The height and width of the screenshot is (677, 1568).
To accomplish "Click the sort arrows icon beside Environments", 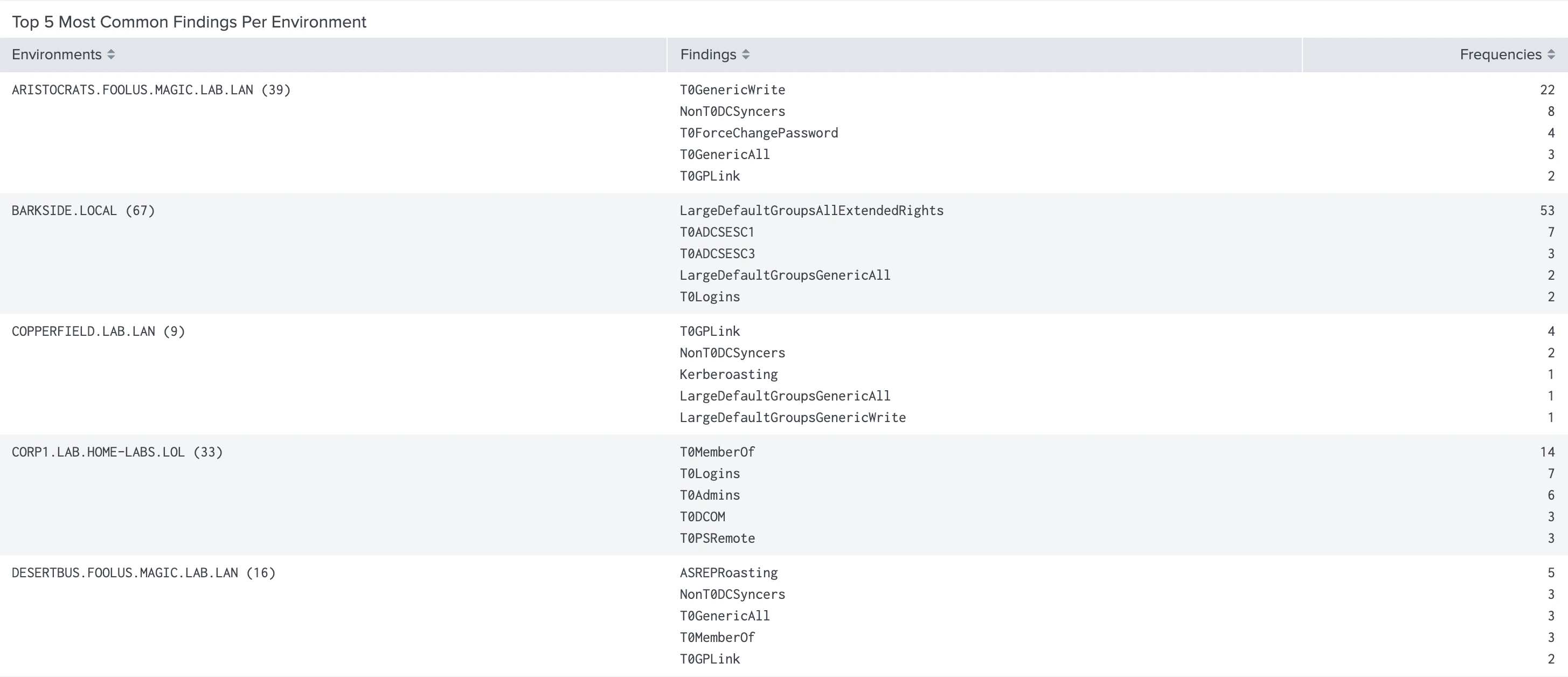I will pyautogui.click(x=111, y=55).
